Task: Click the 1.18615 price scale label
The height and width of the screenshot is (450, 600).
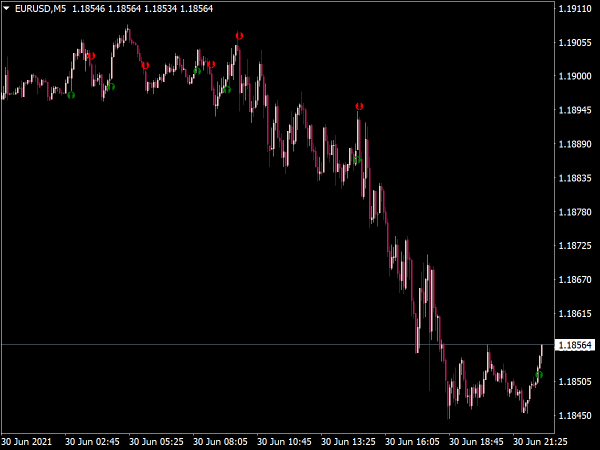Action: [575, 313]
